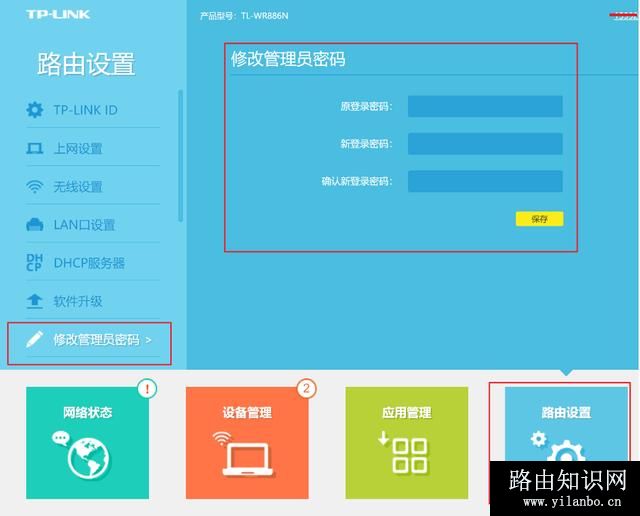Open the 应用管理 tile
This screenshot has width=640, height=516.
[407, 443]
